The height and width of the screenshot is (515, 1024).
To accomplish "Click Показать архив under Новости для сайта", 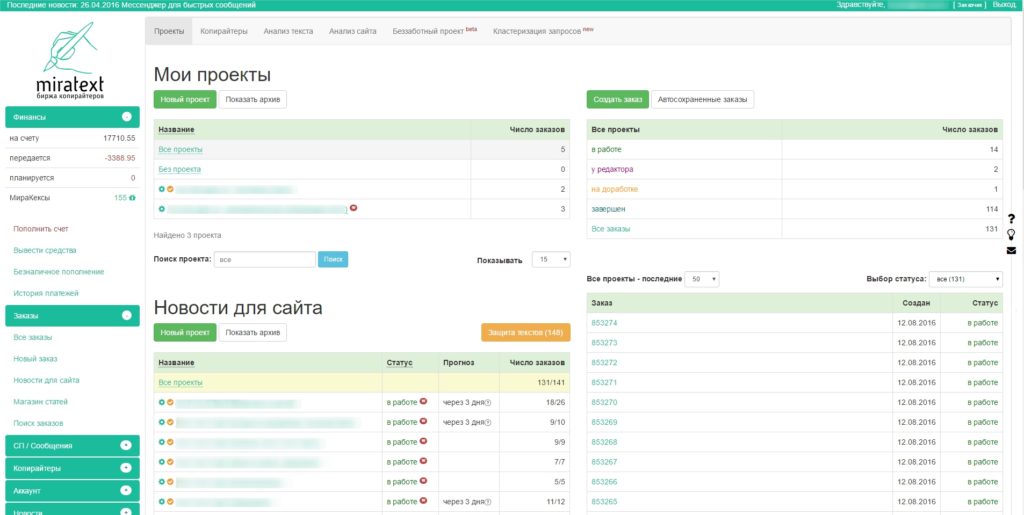I will click(253, 332).
